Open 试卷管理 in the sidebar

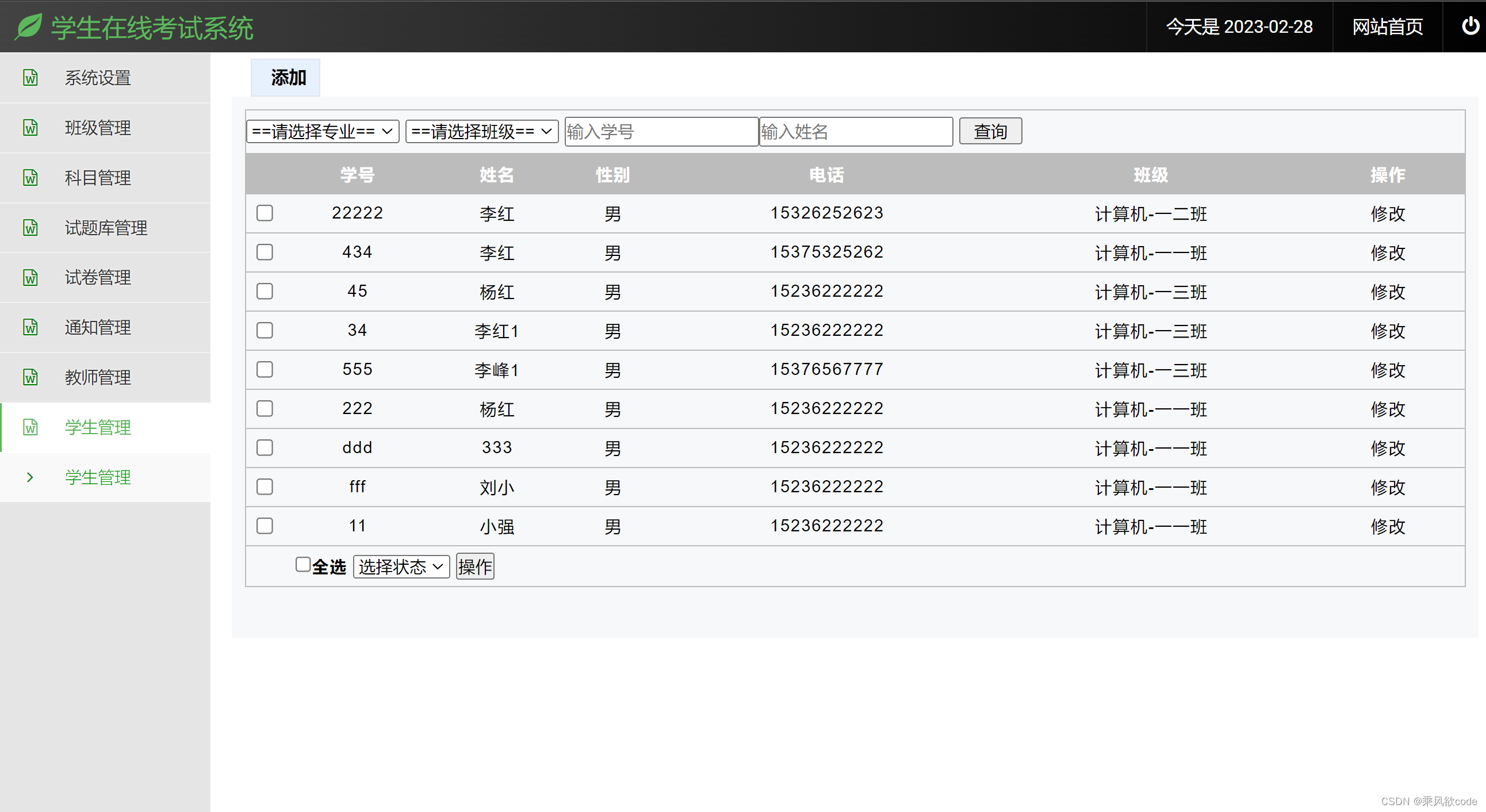pyautogui.click(x=98, y=277)
